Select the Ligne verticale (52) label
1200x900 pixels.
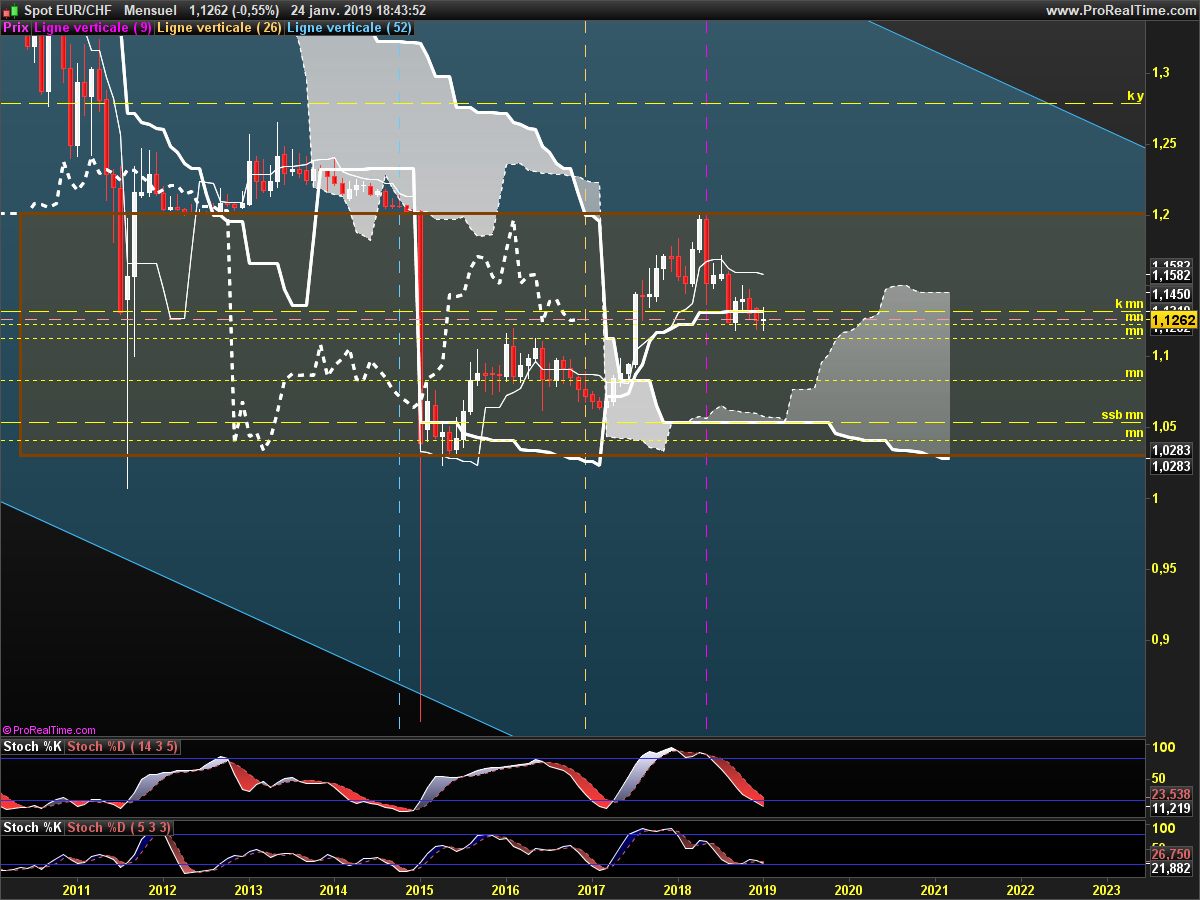pos(349,28)
